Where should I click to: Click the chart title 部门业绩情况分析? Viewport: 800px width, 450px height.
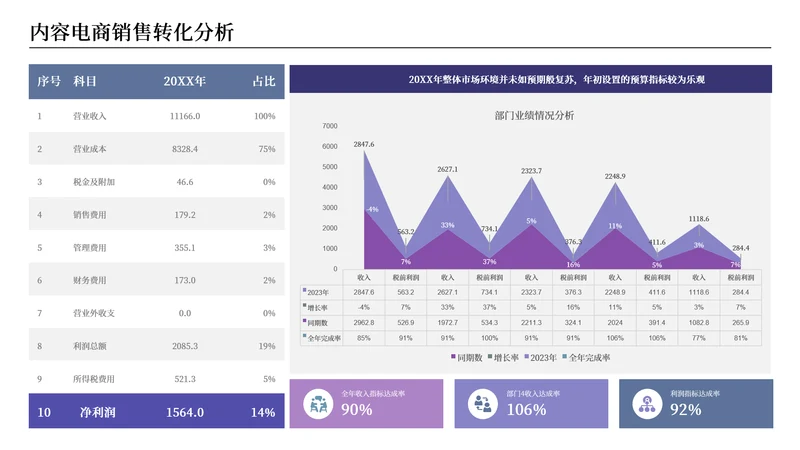534,115
